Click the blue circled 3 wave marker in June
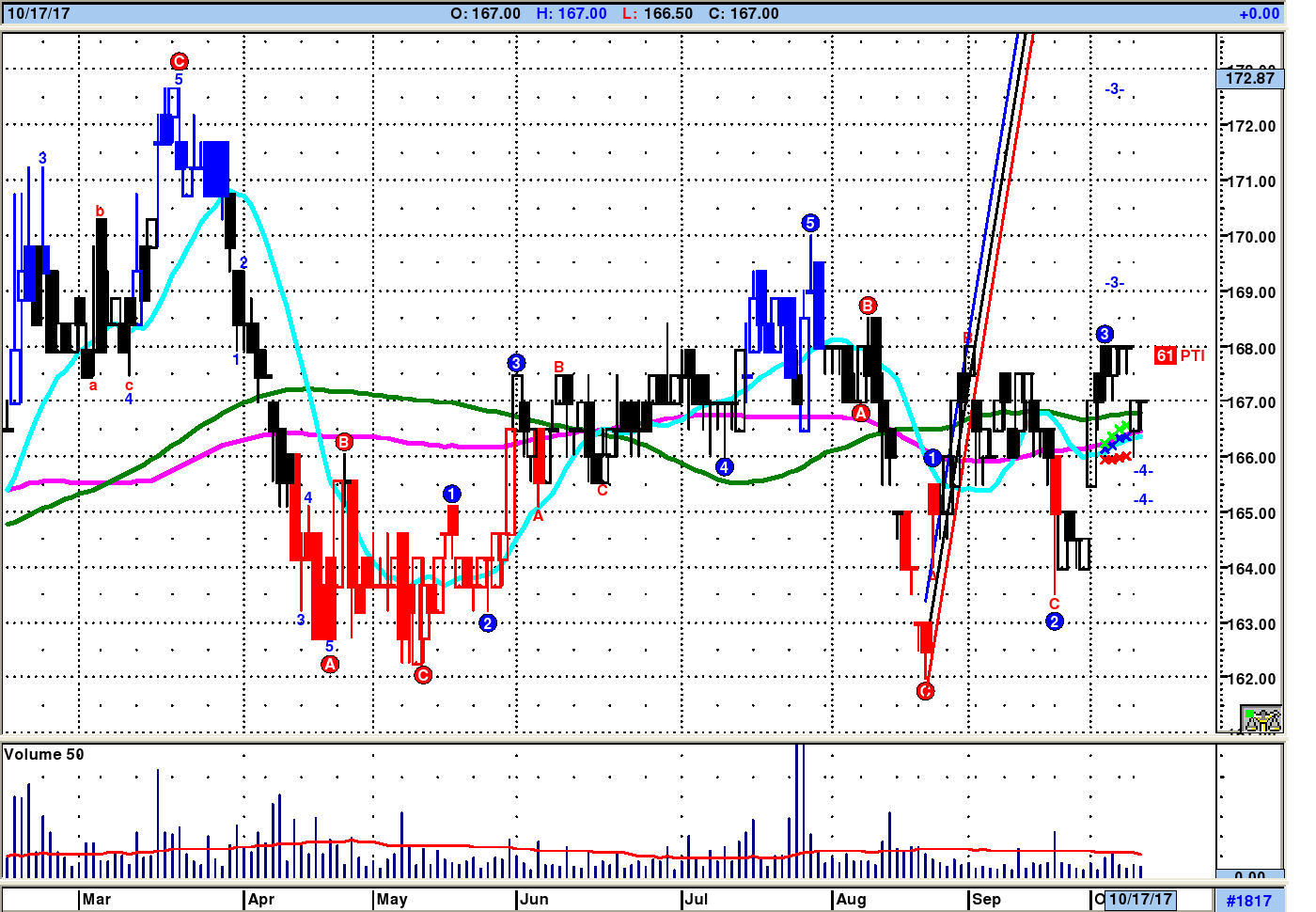 516,363
